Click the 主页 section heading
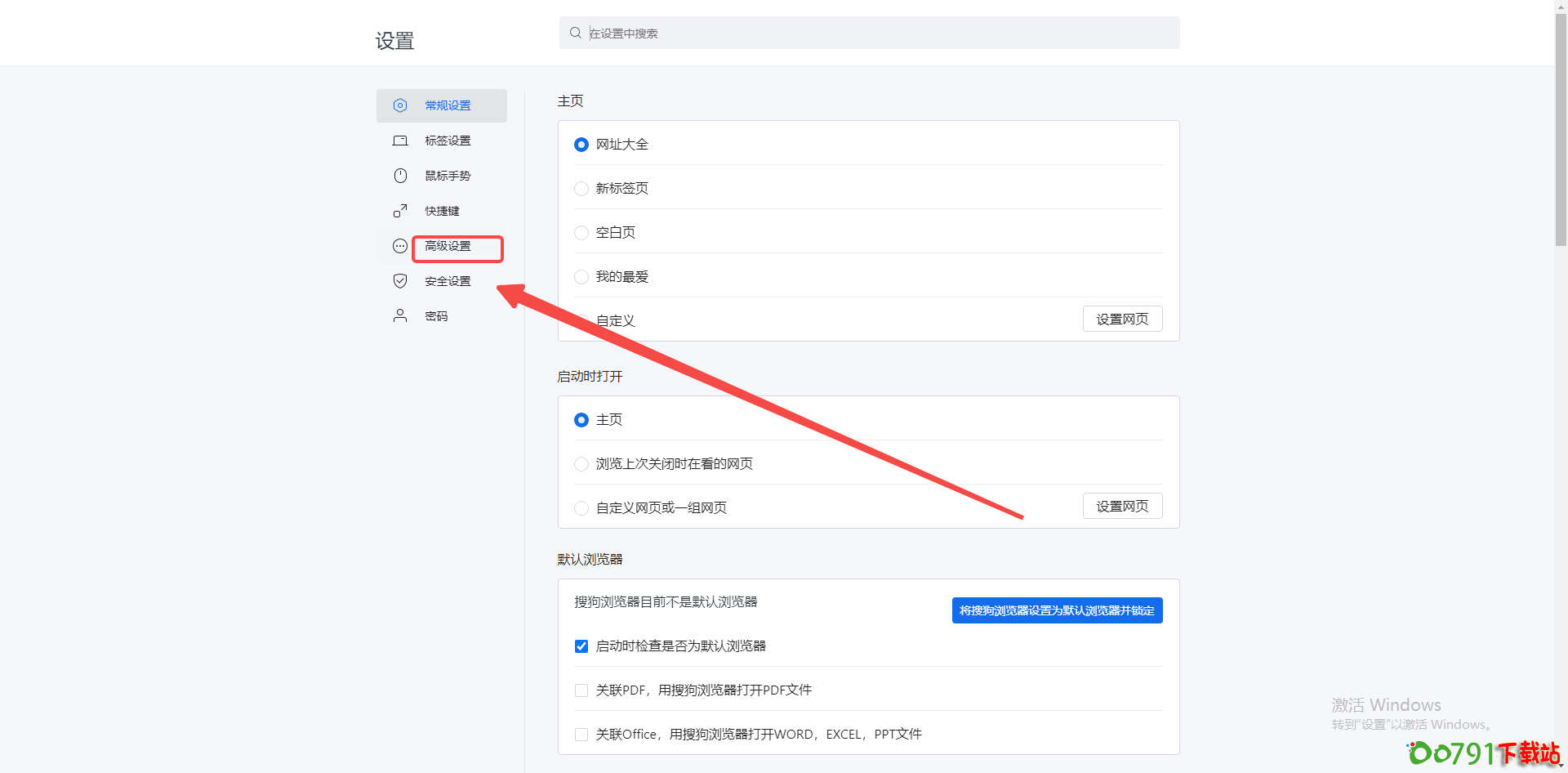The width and height of the screenshot is (1568, 773). point(570,101)
